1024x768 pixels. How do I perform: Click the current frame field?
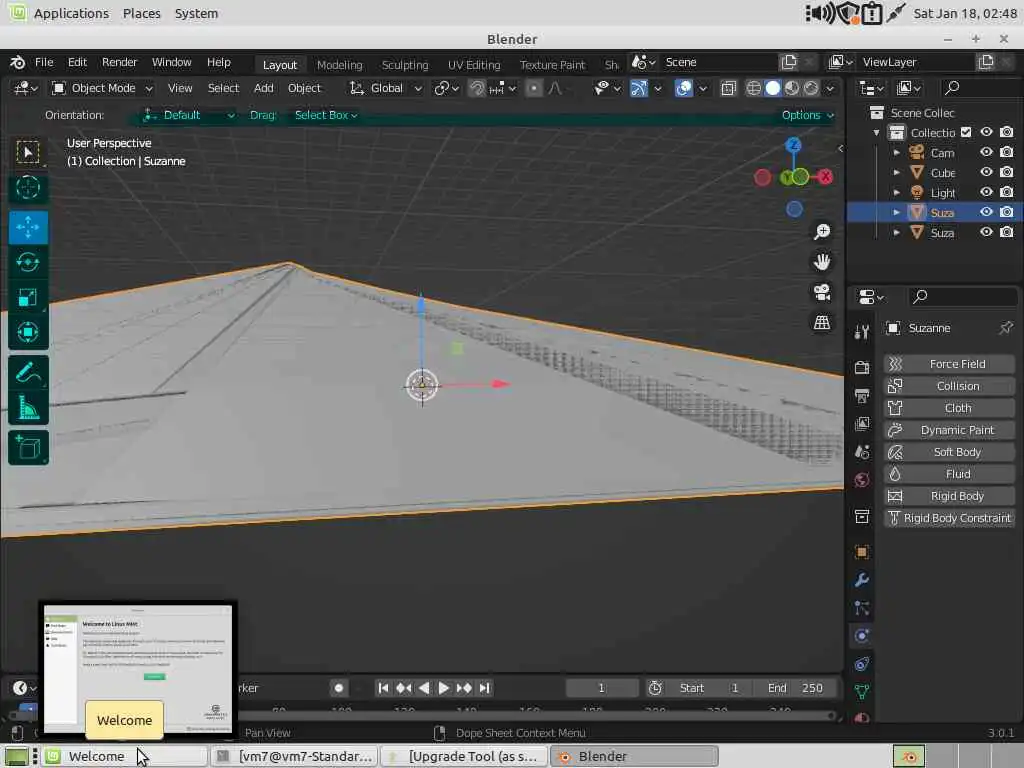(601, 688)
